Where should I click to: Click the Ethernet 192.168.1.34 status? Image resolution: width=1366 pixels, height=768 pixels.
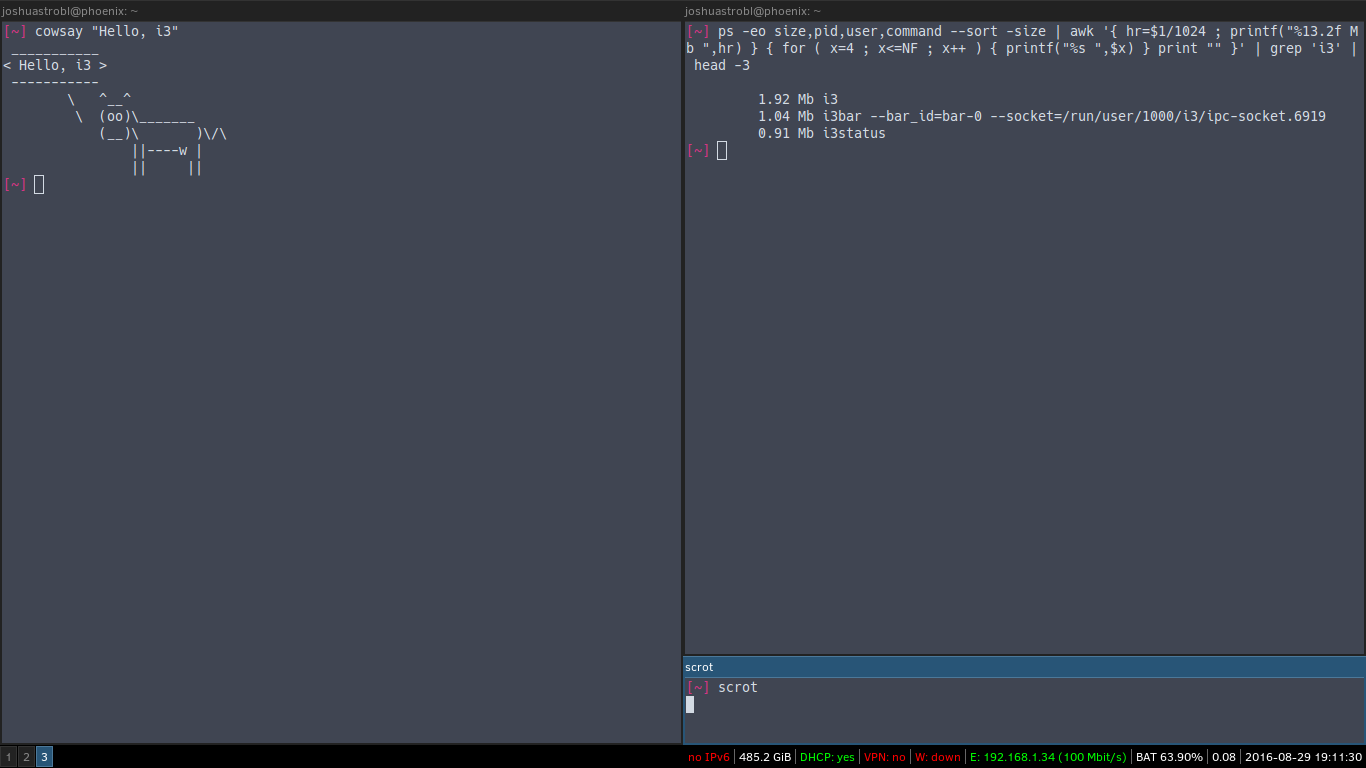coord(1048,757)
